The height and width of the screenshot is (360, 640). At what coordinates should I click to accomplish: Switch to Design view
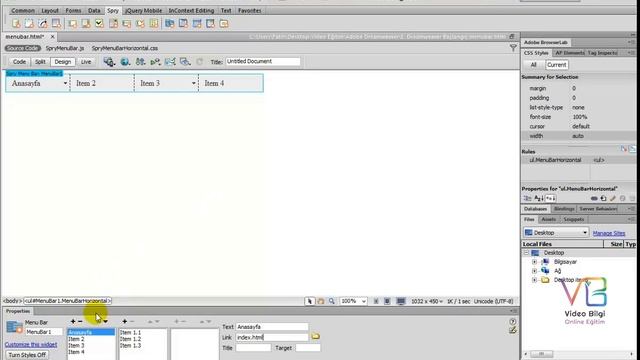pyautogui.click(x=62, y=62)
